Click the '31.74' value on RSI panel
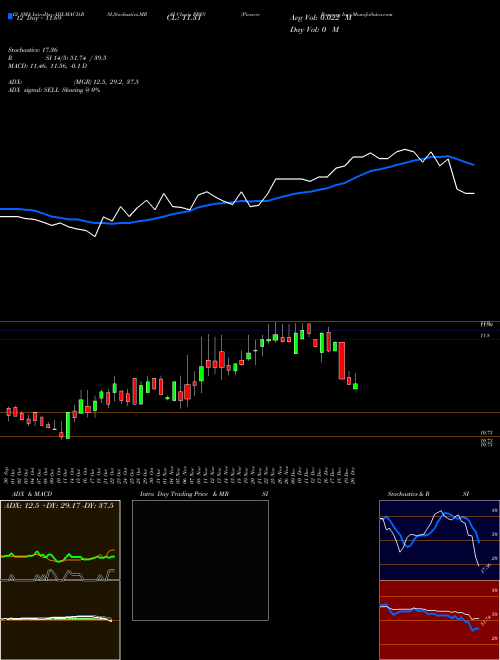This screenshot has height=660, width=500. tap(485, 621)
